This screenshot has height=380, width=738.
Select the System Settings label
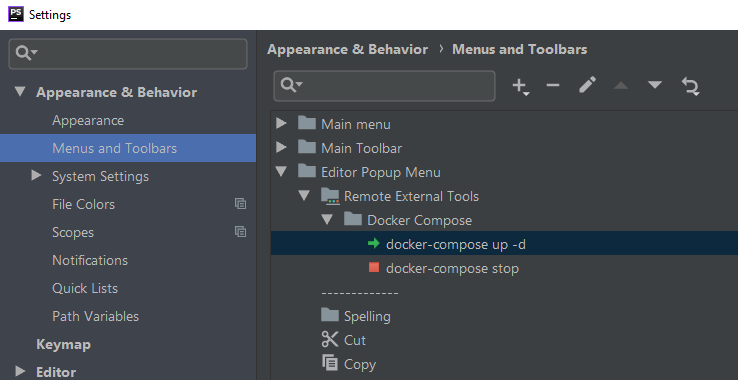pos(100,176)
